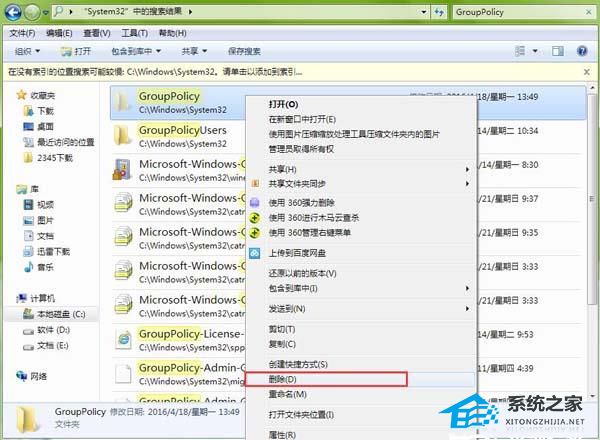Screen dimensions: 600x440
Task: Open the 图片 library
Action: point(39,220)
